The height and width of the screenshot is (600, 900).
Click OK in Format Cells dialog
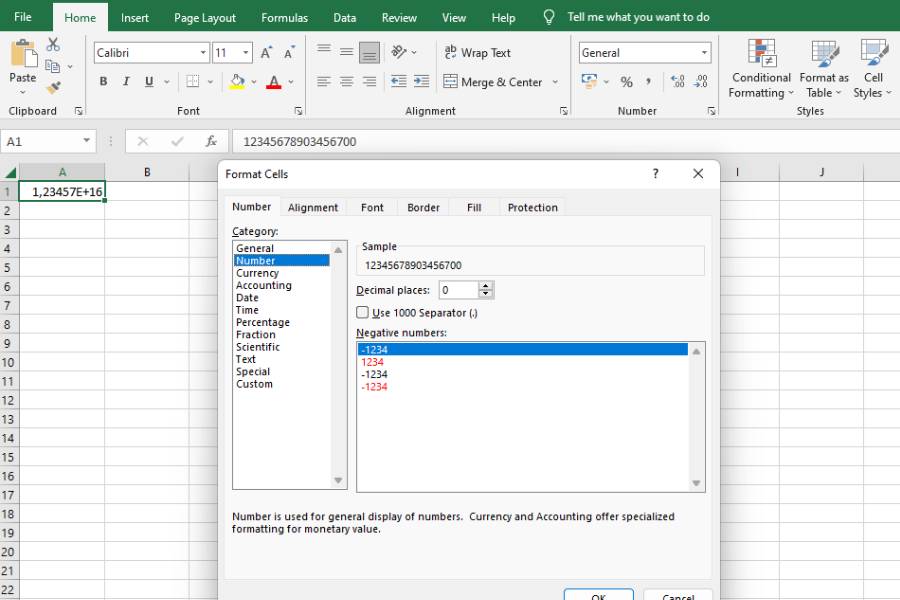[599, 595]
